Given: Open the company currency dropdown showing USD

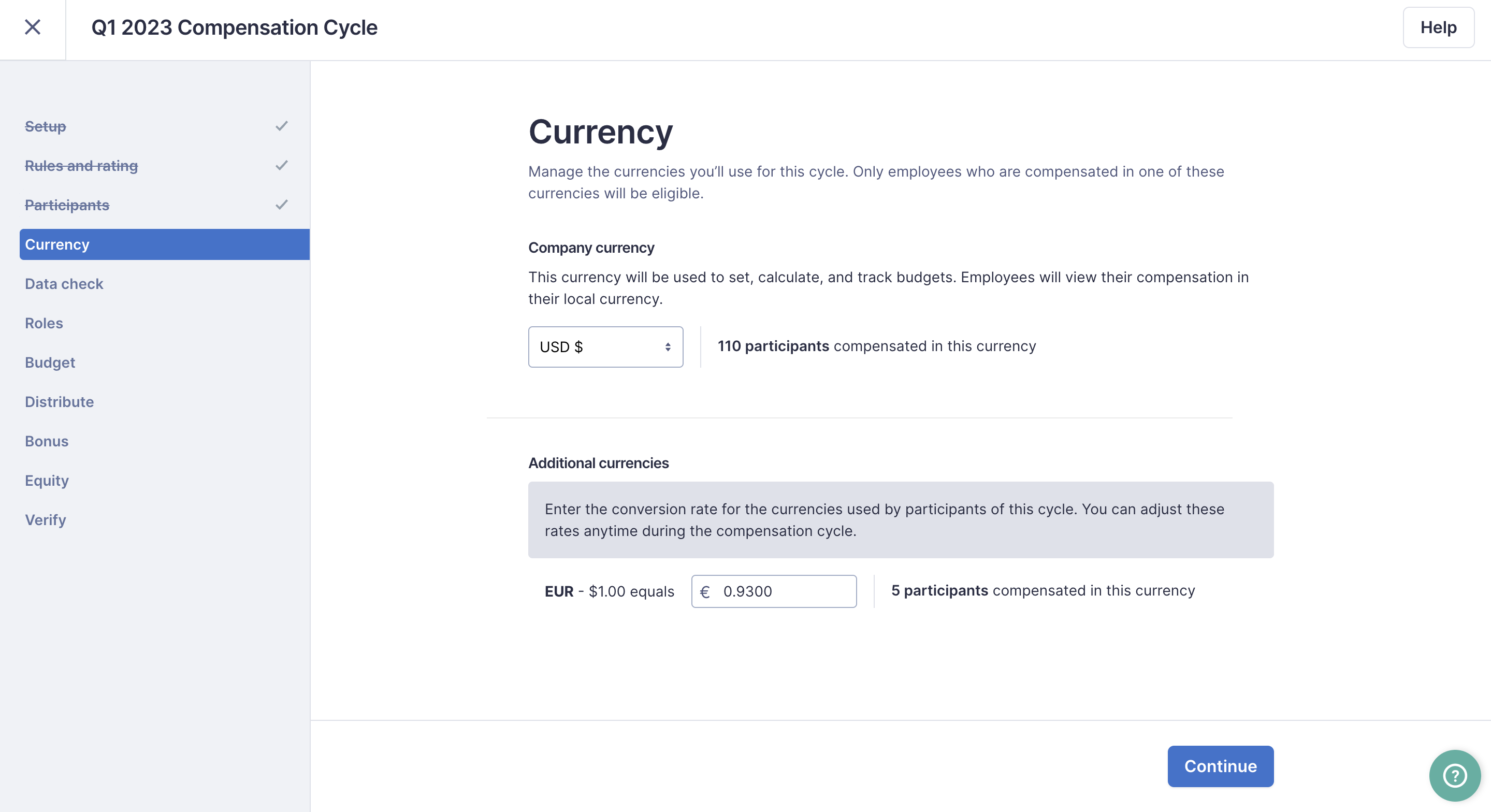Looking at the screenshot, I should (x=605, y=346).
